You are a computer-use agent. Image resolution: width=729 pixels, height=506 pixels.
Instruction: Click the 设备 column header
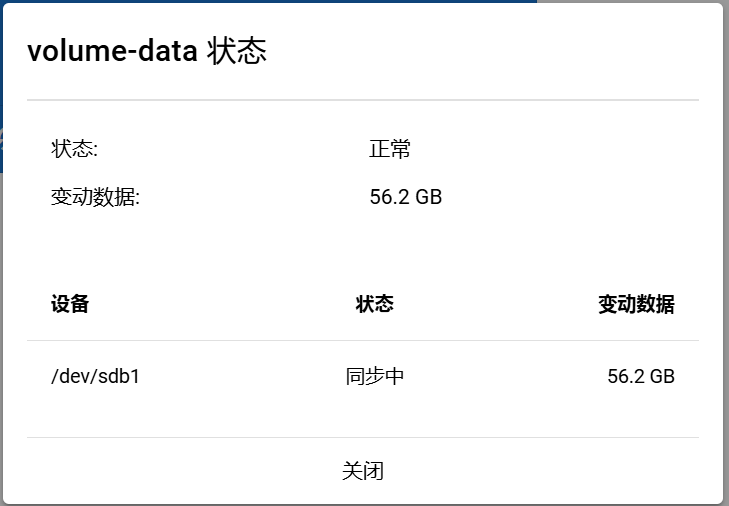(x=70, y=304)
